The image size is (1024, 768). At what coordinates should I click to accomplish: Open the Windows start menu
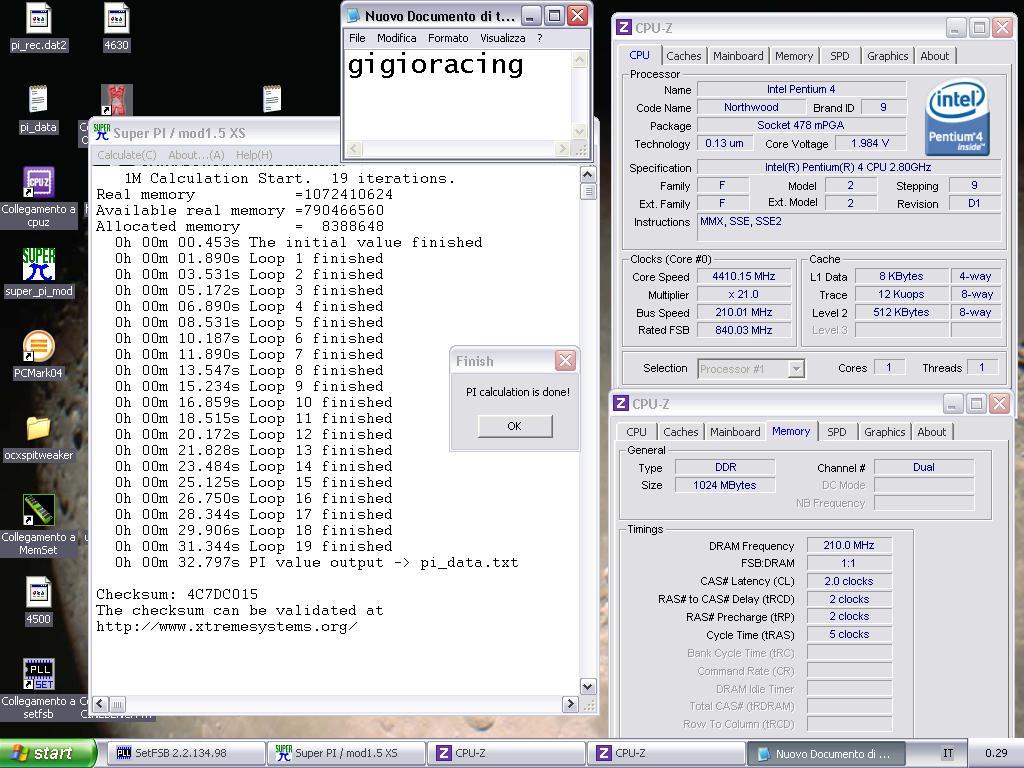48,753
